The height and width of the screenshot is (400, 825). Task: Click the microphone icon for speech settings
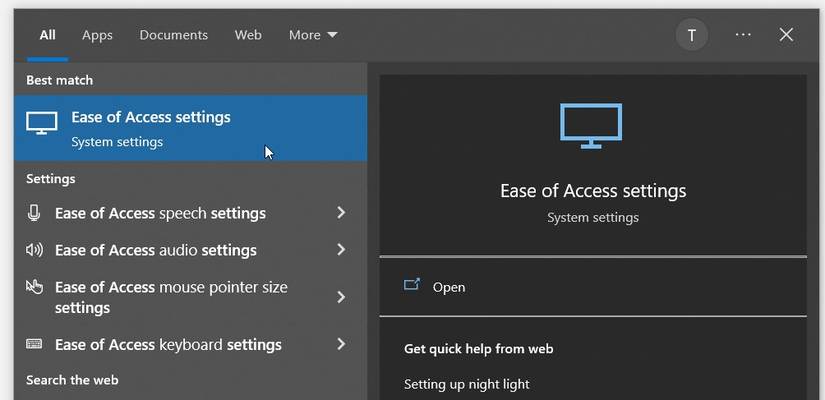click(34, 212)
